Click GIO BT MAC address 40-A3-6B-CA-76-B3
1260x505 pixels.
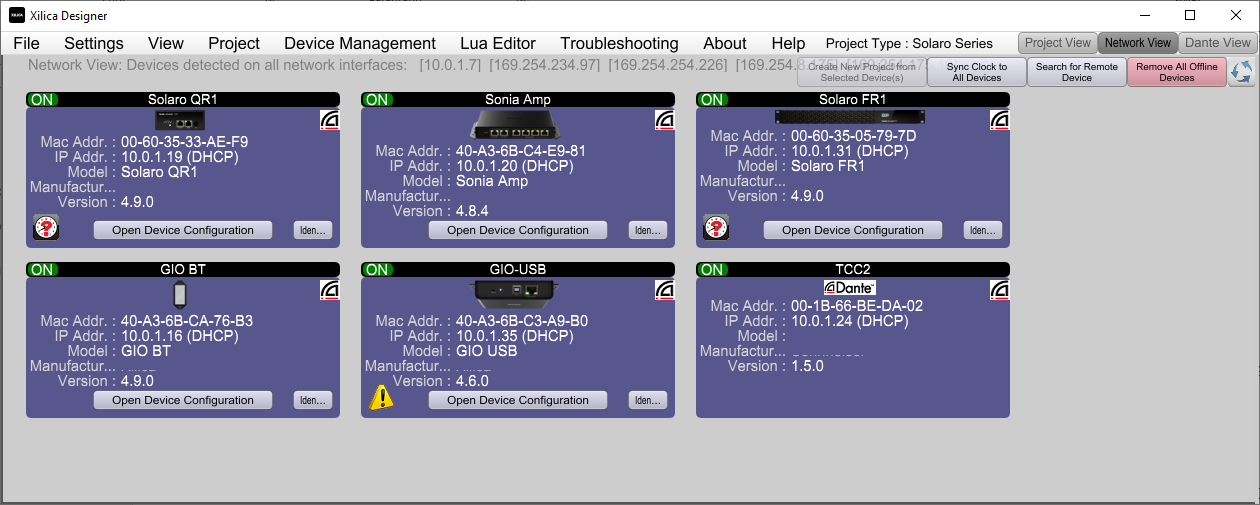point(187,321)
